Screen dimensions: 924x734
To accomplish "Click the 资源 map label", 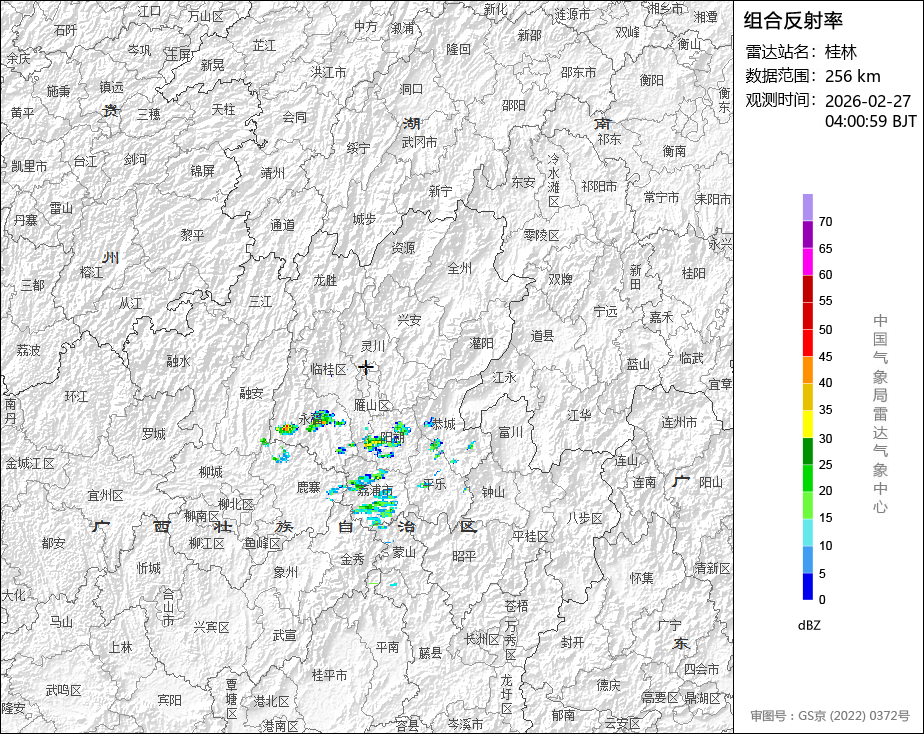I will point(403,248).
